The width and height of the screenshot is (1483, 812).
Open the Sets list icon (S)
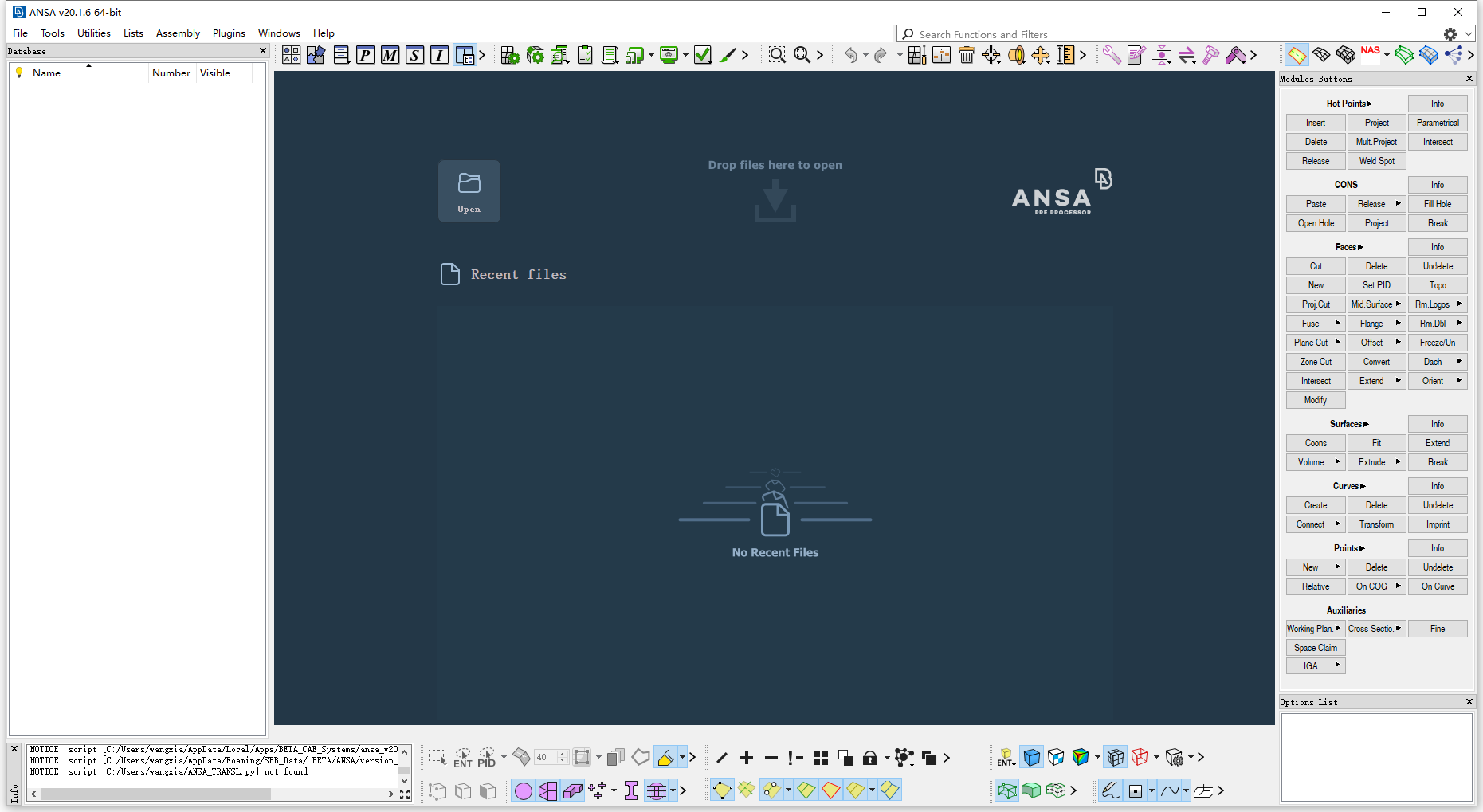[x=414, y=55]
